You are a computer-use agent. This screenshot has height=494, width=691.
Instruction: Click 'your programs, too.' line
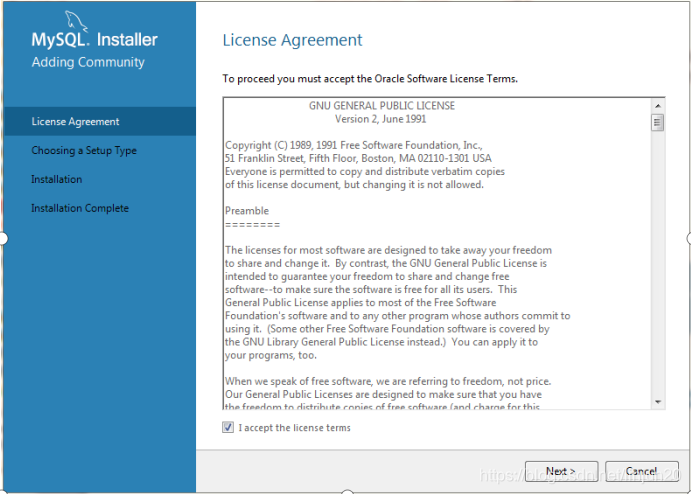pos(271,355)
